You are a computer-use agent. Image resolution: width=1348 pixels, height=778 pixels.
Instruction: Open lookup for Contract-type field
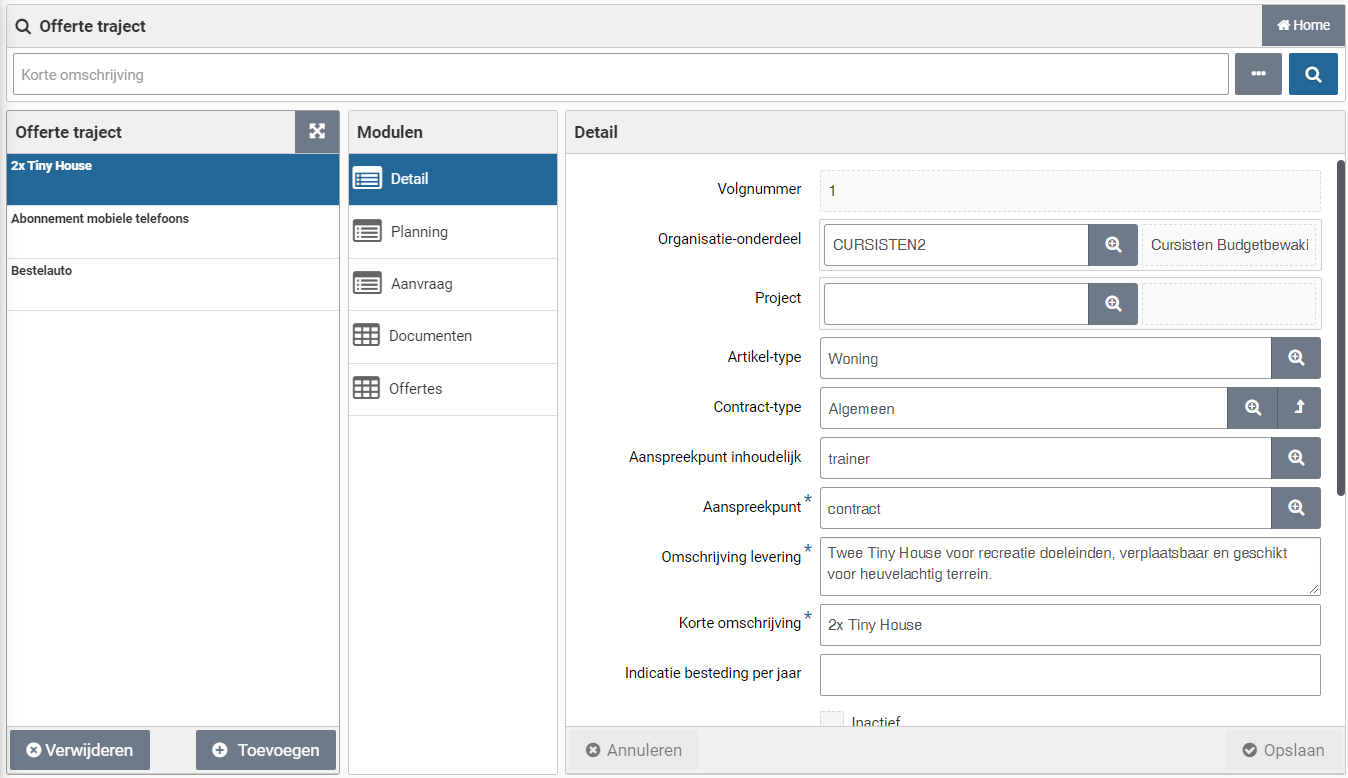pyautogui.click(x=1252, y=408)
